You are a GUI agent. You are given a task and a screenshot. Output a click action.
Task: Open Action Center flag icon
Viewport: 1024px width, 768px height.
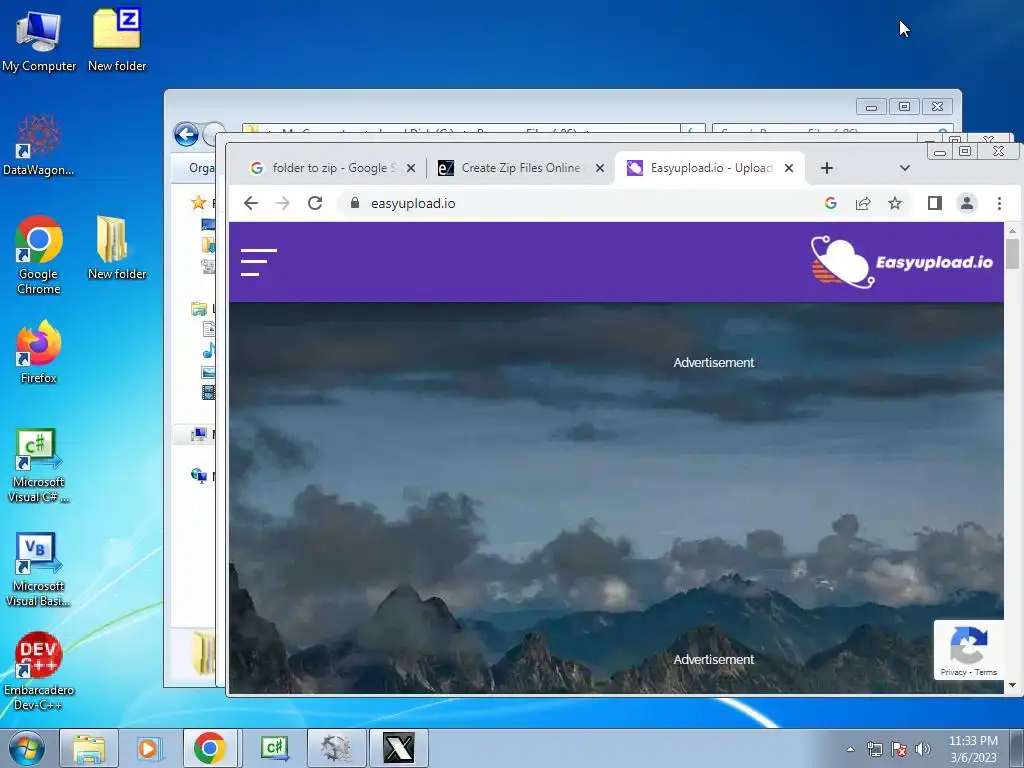(899, 749)
